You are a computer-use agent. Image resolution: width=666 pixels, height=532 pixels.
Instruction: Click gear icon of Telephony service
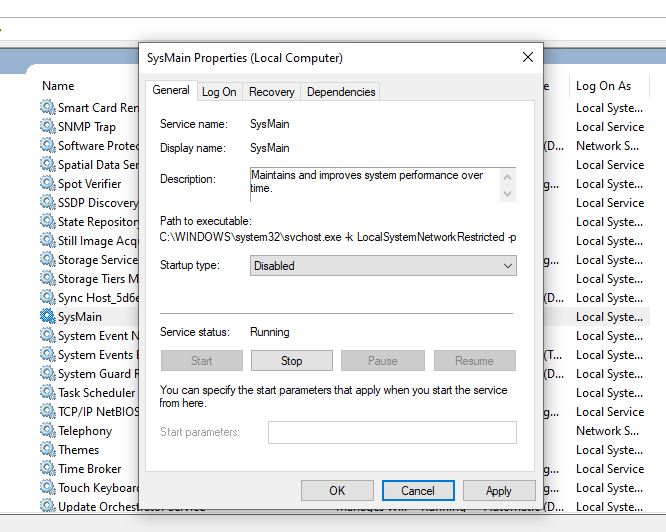click(48, 431)
